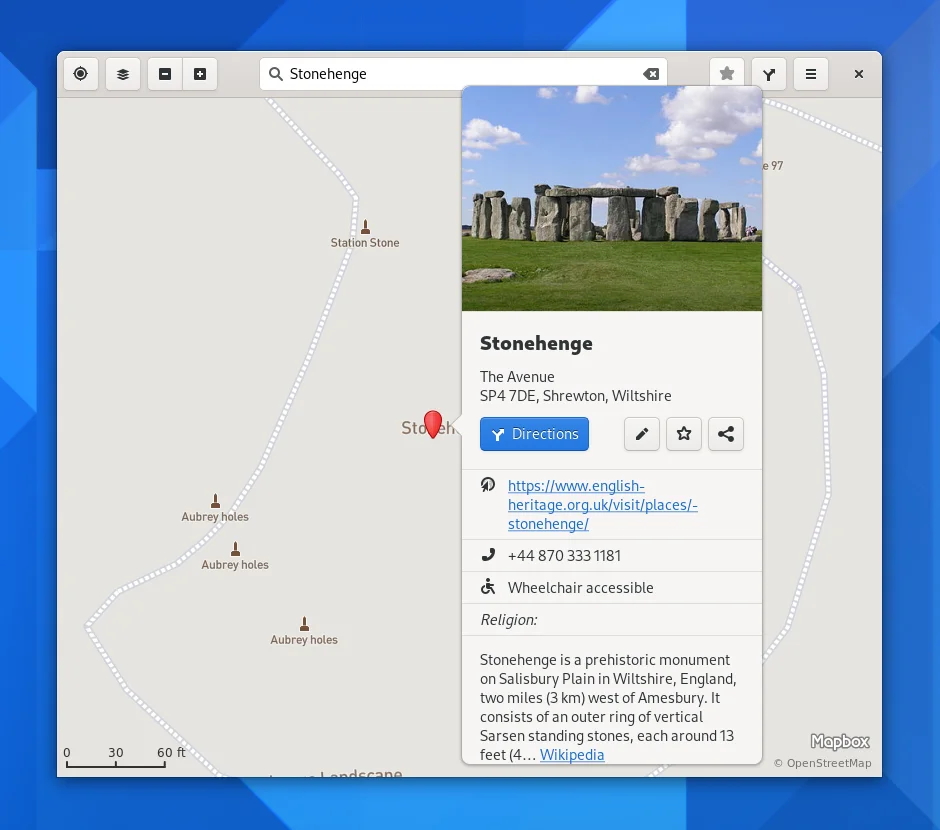Open favorites with the headerbar star icon
Viewport: 940px width, 830px height.
727,73
